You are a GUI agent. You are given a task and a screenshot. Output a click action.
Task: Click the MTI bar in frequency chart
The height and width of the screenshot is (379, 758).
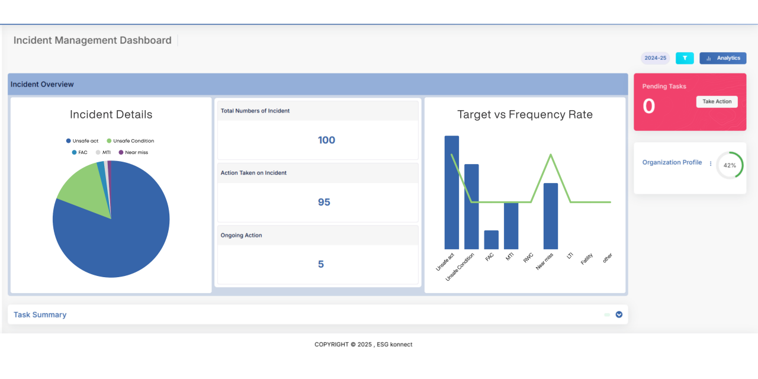click(511, 226)
